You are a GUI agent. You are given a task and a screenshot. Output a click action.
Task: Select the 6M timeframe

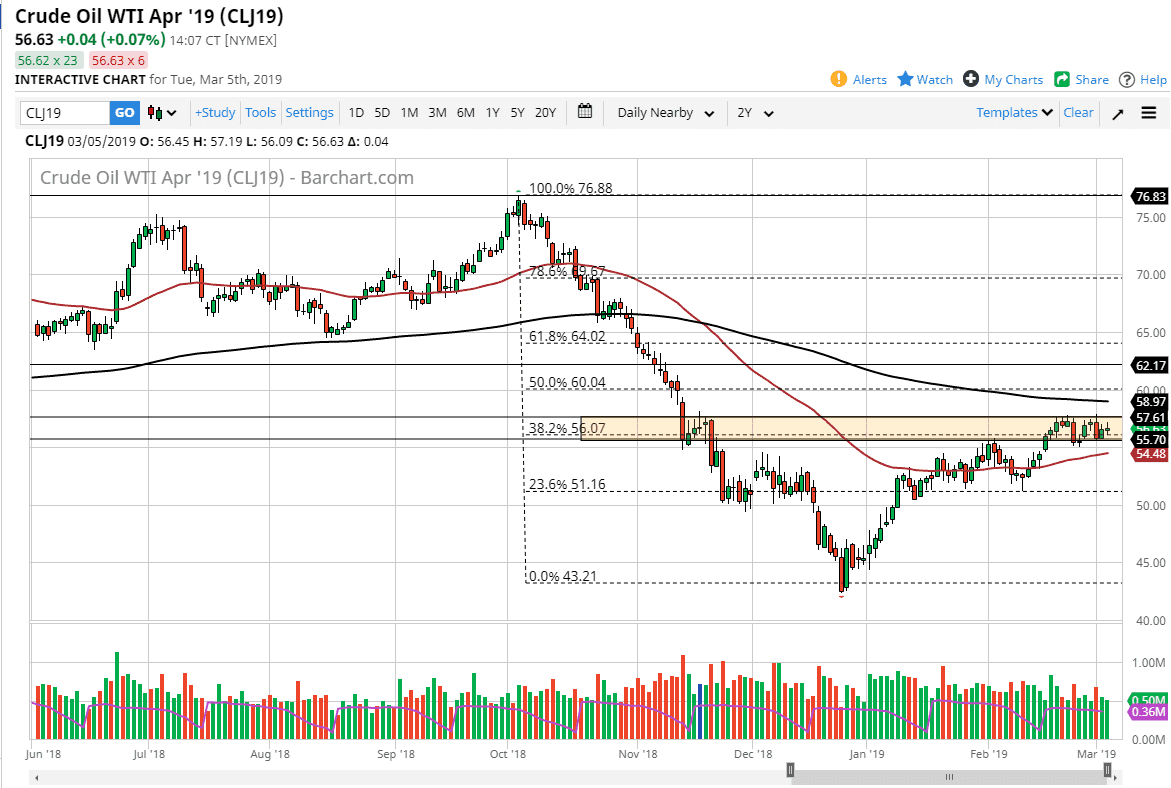(x=464, y=112)
